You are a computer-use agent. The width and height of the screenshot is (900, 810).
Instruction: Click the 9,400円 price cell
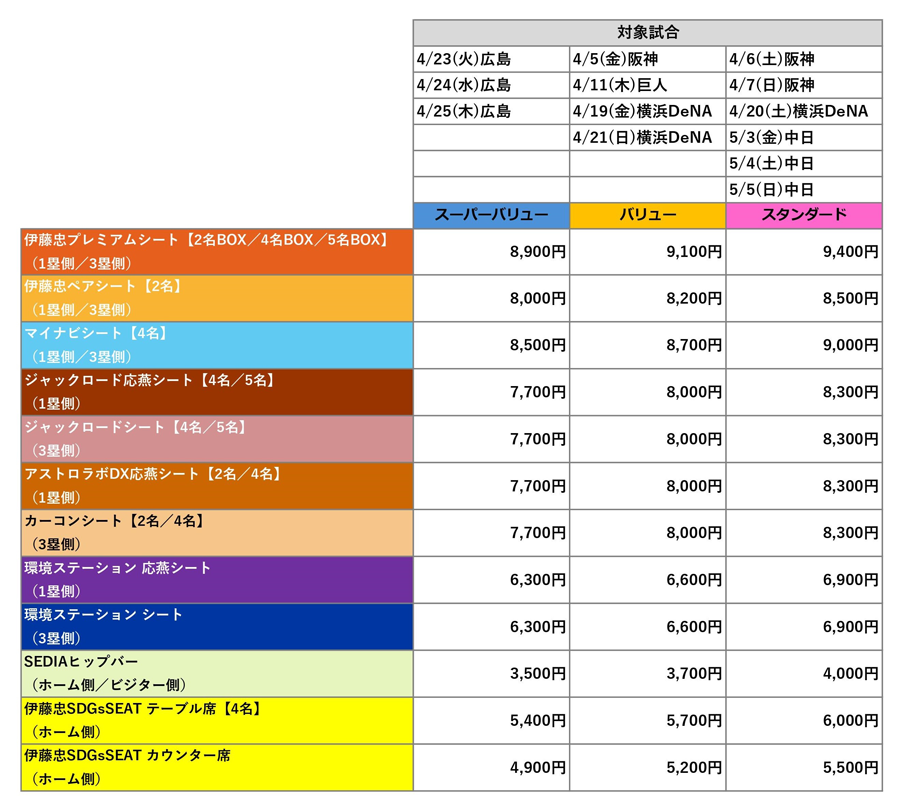pyautogui.click(x=804, y=251)
